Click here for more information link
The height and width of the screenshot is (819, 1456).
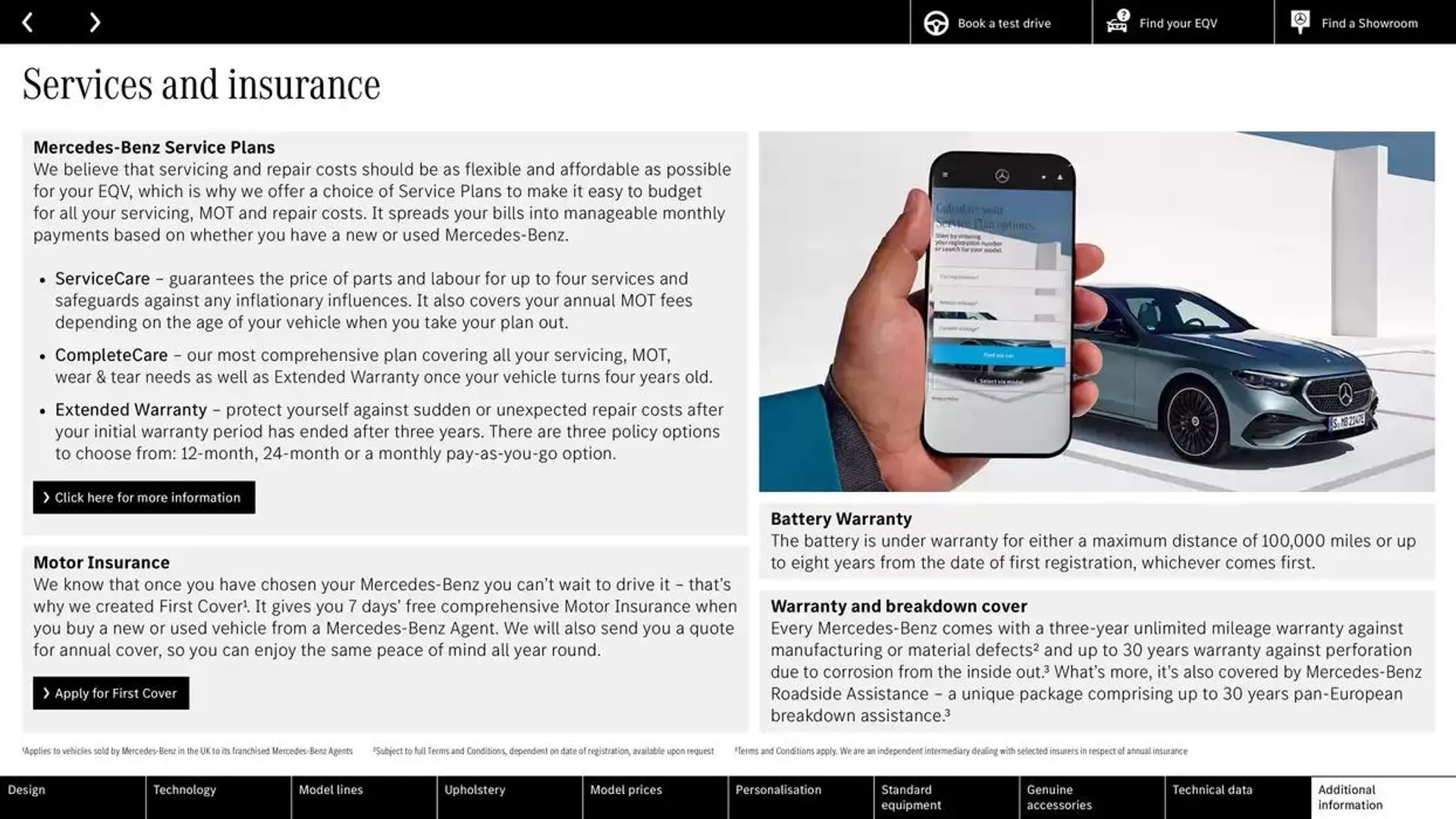pos(144,497)
